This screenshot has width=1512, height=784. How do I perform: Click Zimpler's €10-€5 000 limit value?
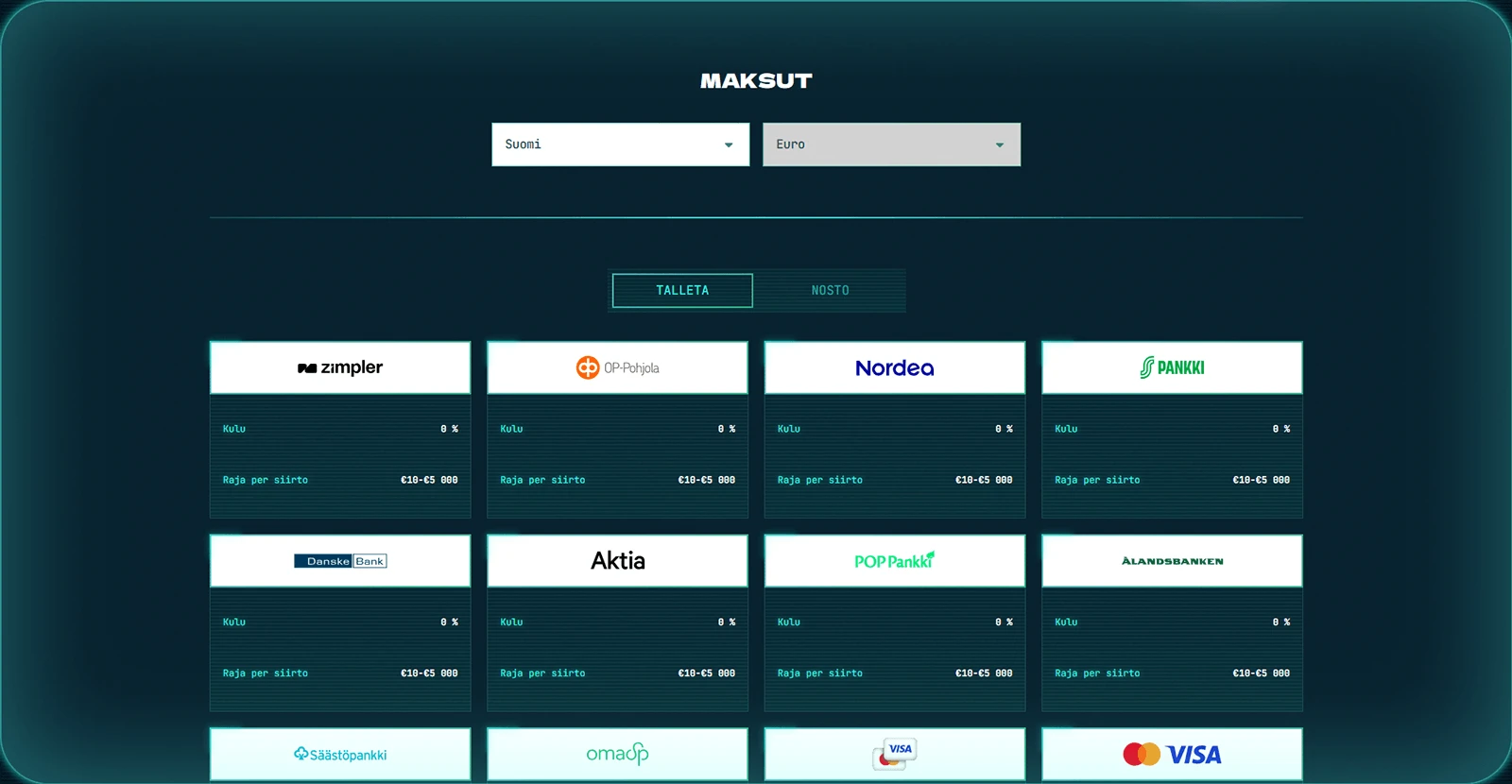(x=429, y=480)
